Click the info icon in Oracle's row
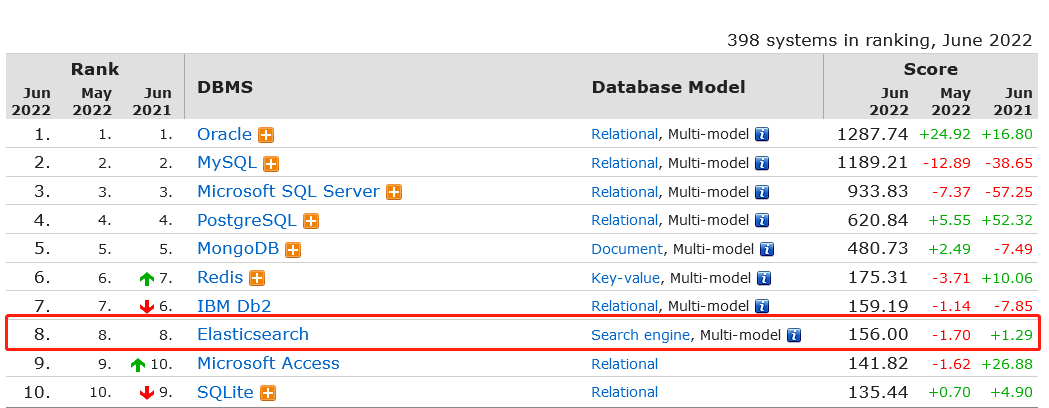1049x408 pixels. 762,134
